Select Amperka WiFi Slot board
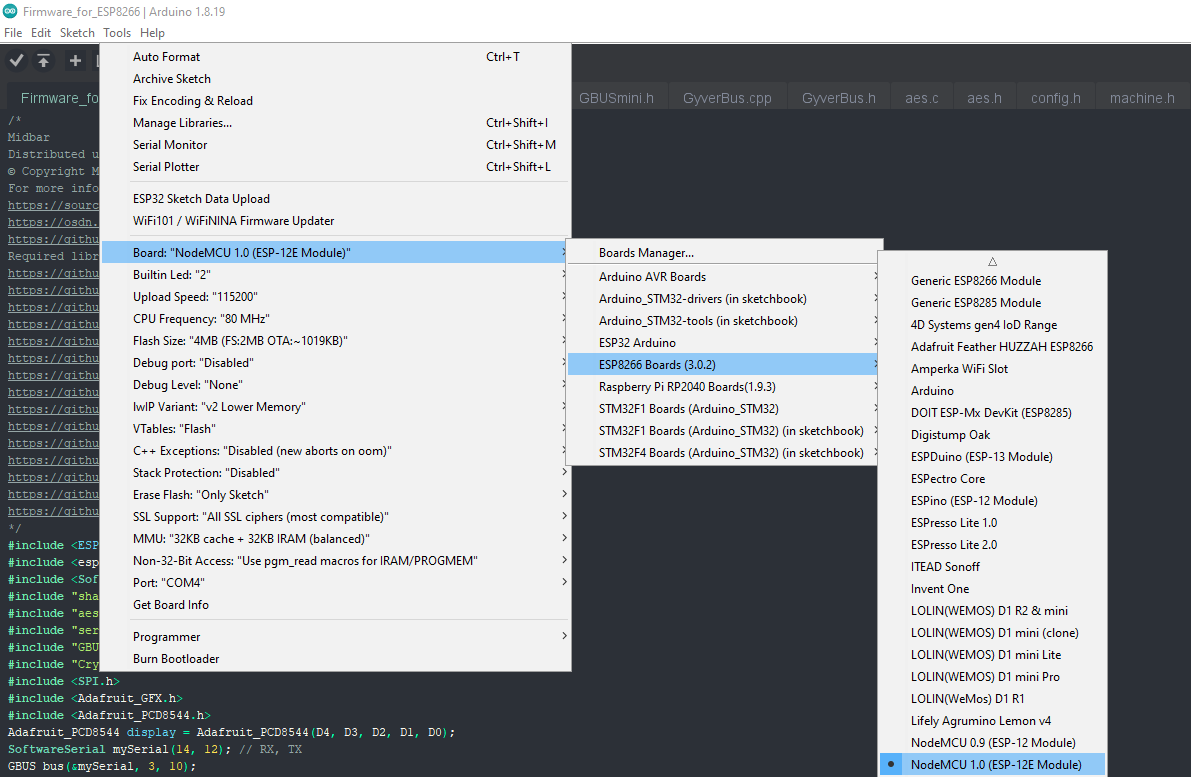 (x=992, y=368)
